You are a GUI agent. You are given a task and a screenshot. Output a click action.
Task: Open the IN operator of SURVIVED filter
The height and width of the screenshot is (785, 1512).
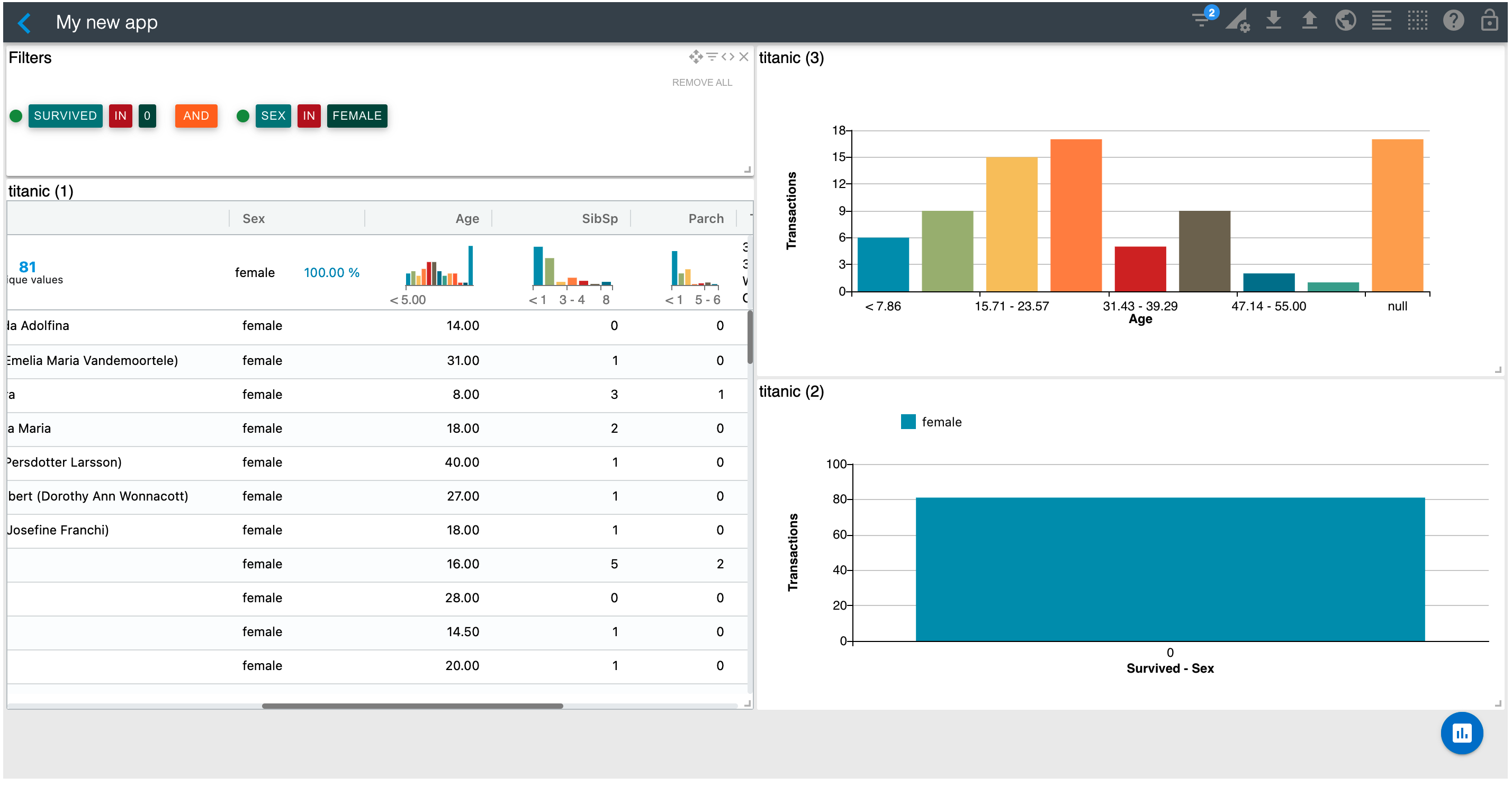coord(120,116)
